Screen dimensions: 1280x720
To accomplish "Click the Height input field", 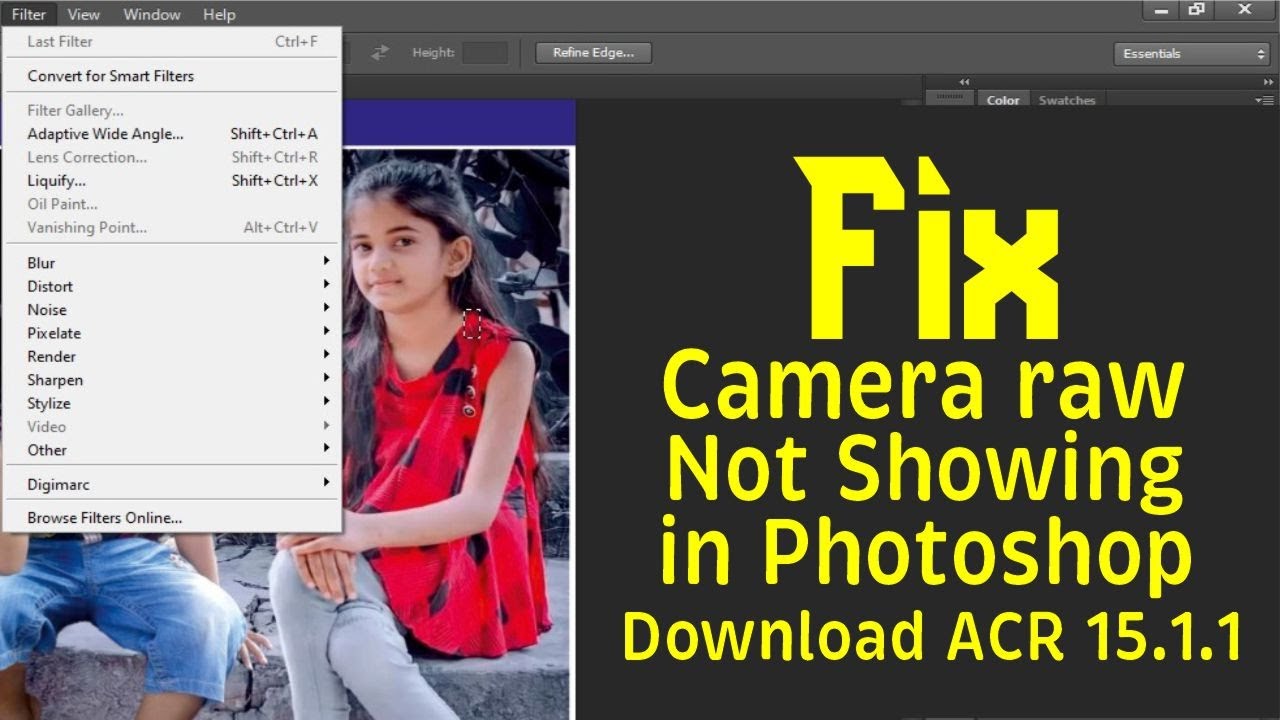I will 485,53.
